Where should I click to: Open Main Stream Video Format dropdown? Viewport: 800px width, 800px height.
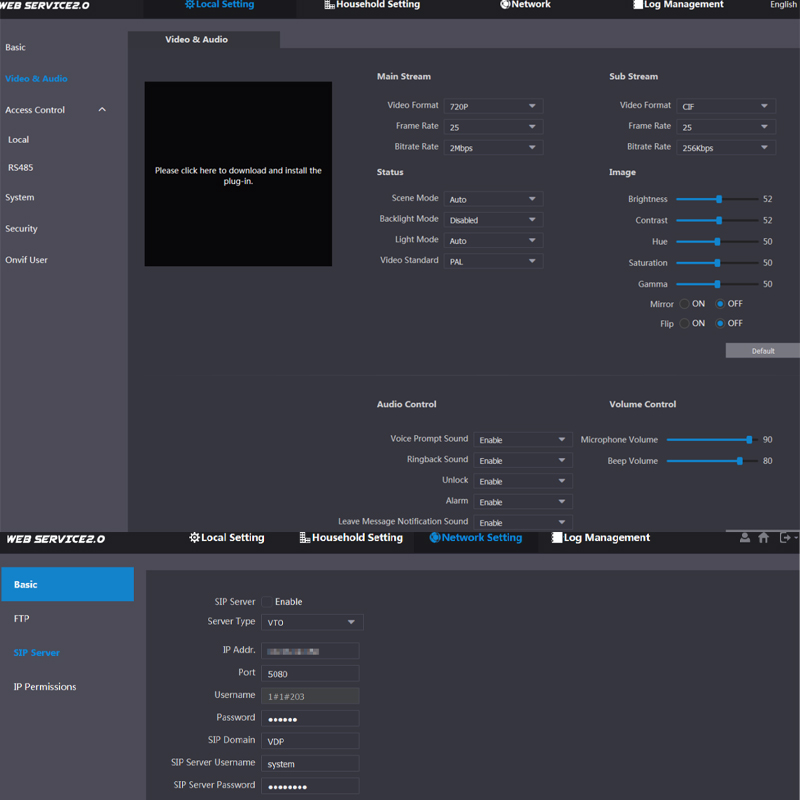493,106
